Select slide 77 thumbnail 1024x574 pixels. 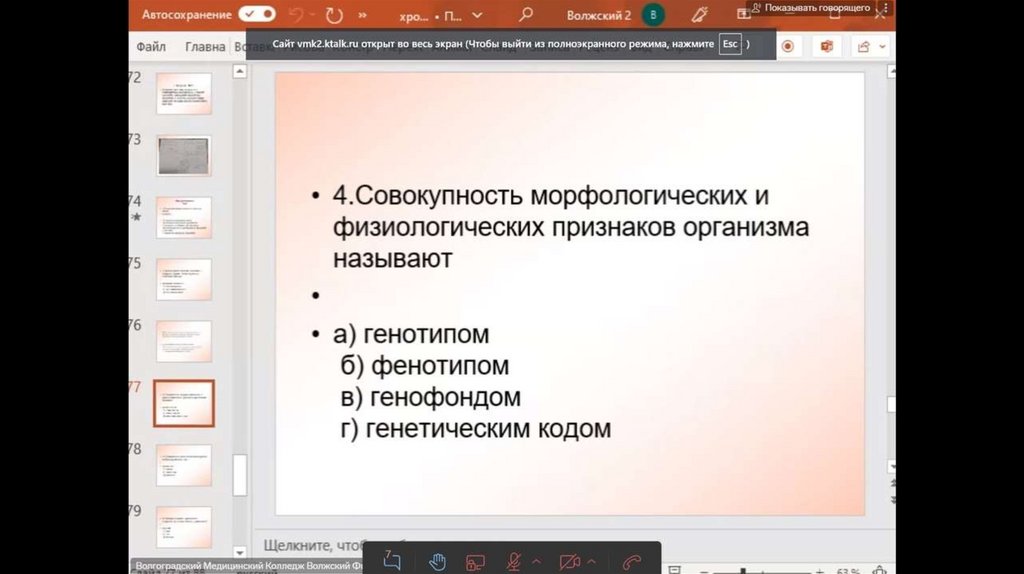point(184,404)
